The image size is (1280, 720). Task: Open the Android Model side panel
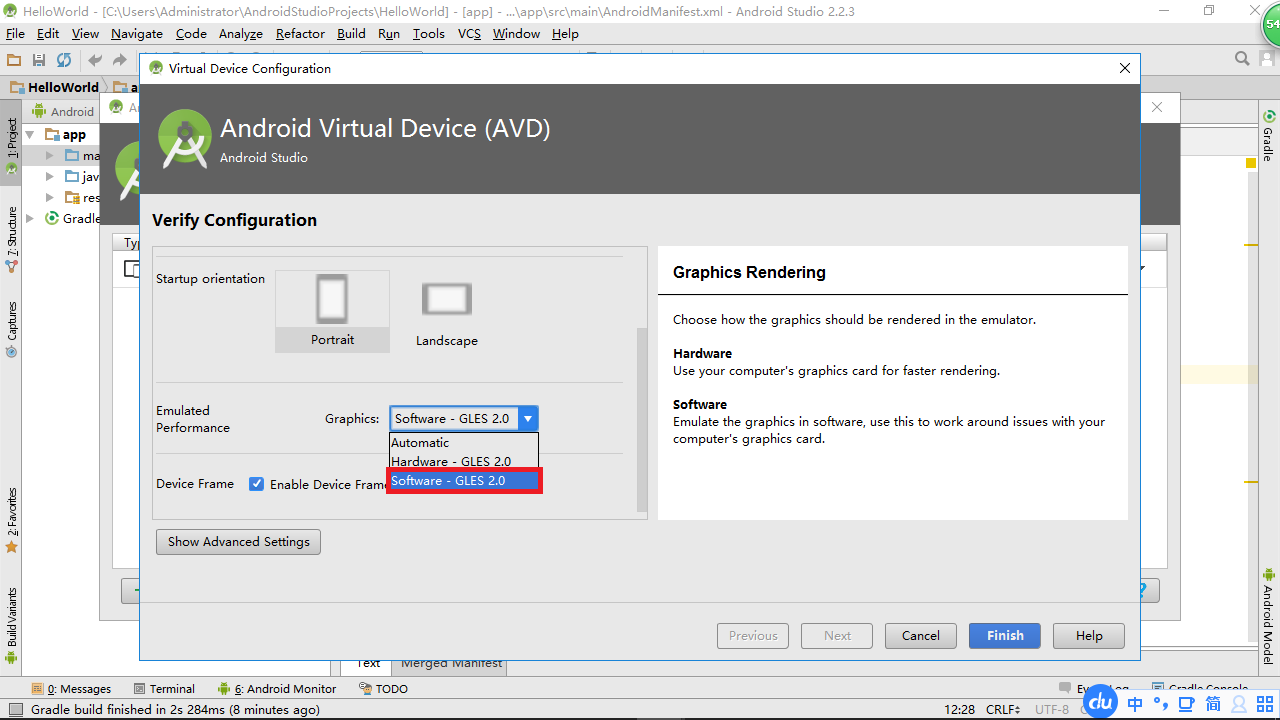(1268, 617)
